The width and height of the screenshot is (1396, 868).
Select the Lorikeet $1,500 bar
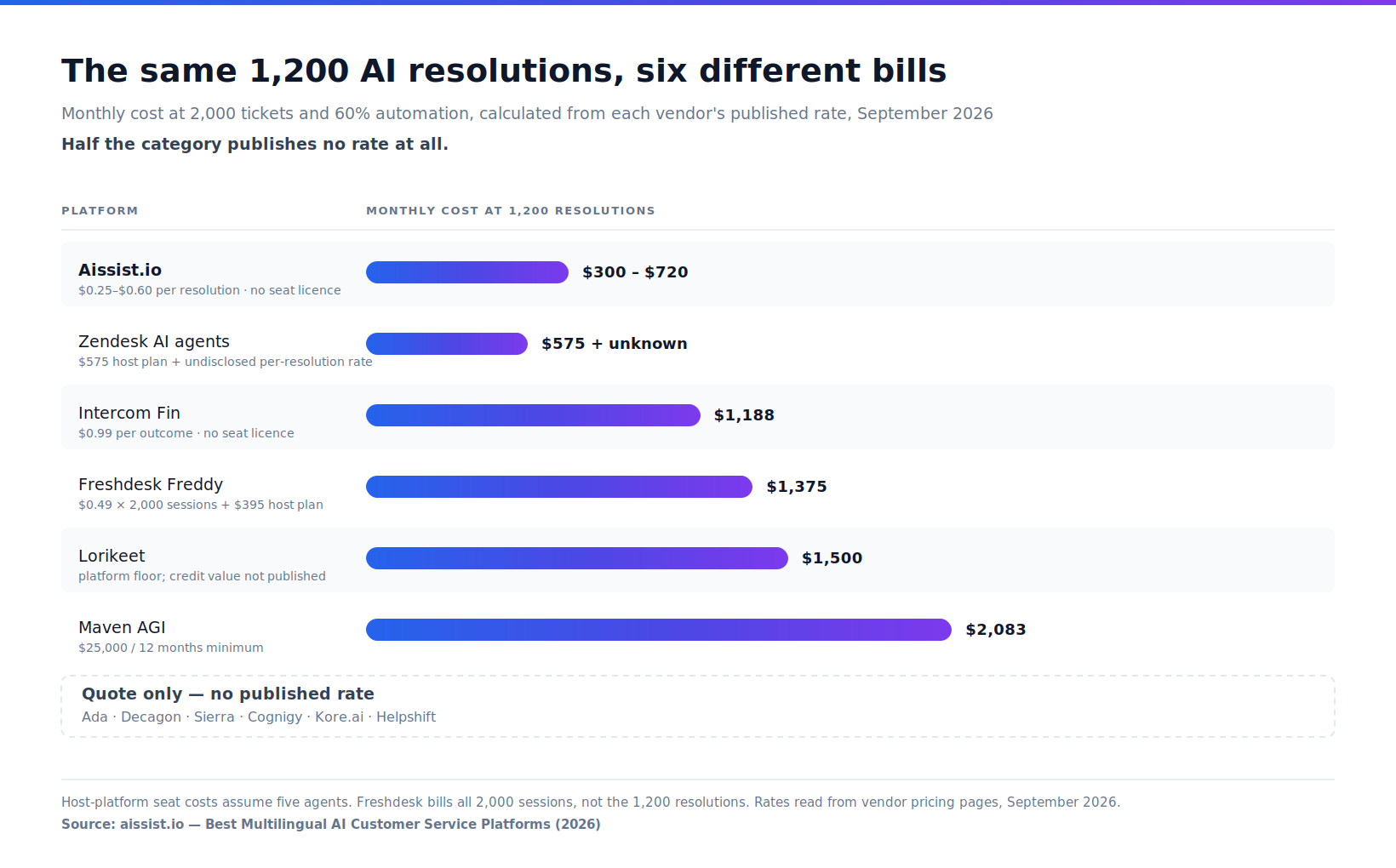(577, 558)
